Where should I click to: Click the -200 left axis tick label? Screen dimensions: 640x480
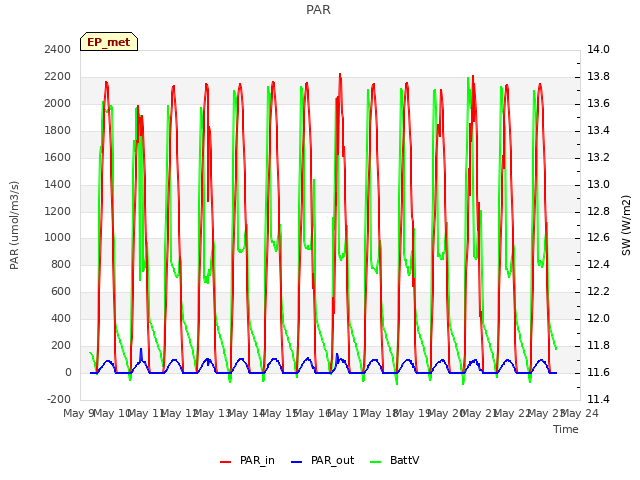click(x=59, y=400)
